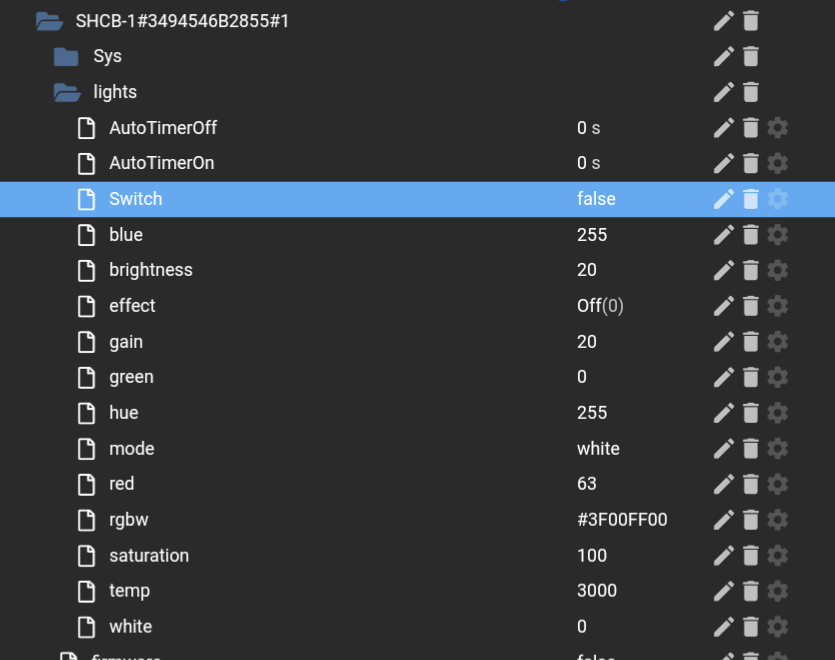835x660 pixels.
Task: Edit the lights folder with pencil
Action: click(x=724, y=92)
